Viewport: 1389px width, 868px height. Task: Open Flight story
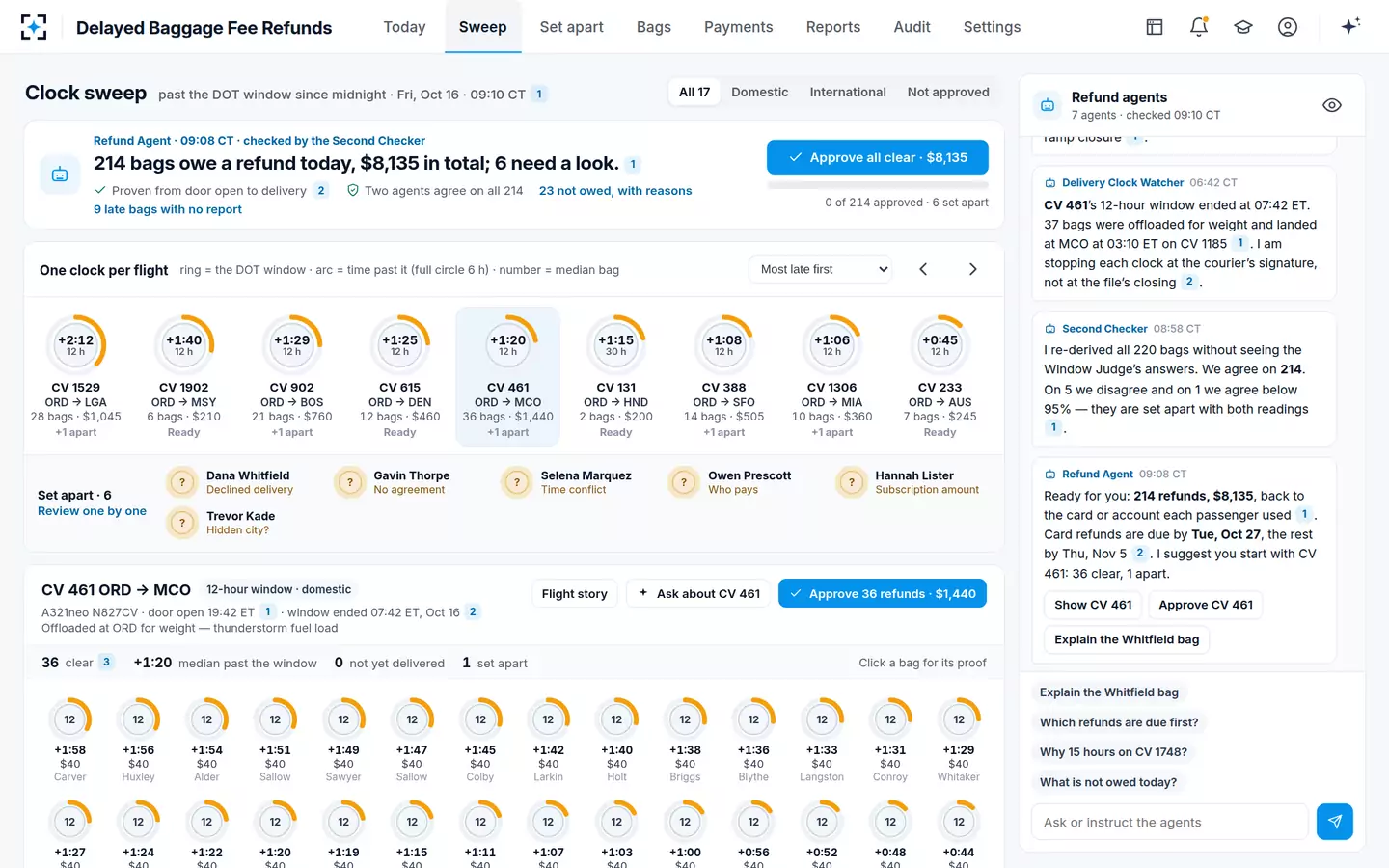point(575,593)
